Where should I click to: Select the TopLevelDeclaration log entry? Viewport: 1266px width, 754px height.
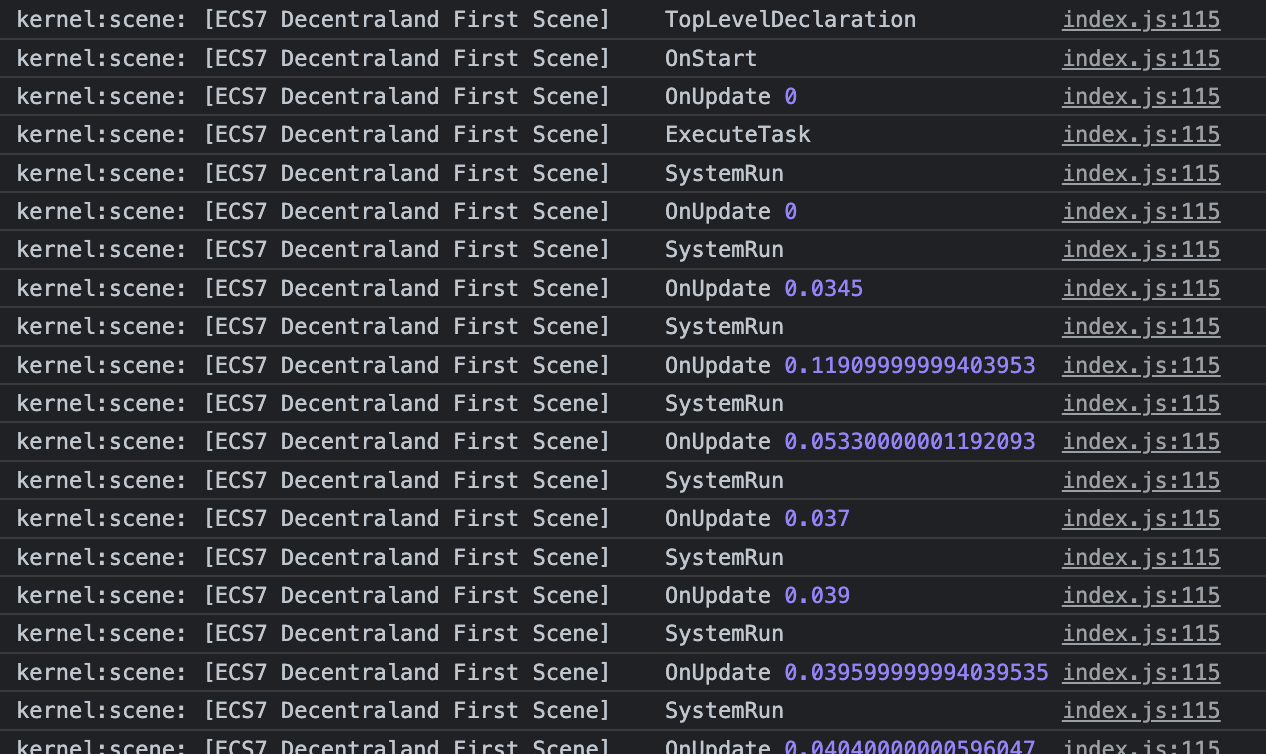point(790,19)
